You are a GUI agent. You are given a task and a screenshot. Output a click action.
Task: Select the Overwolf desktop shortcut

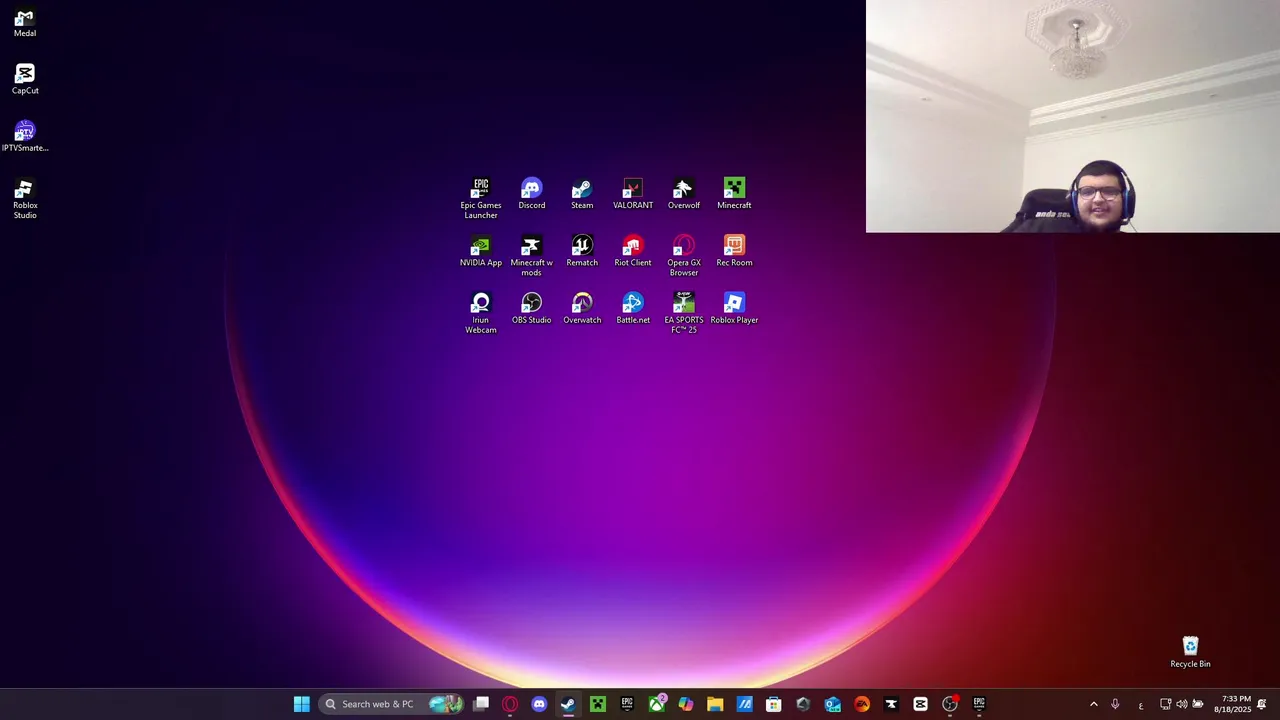point(684,194)
